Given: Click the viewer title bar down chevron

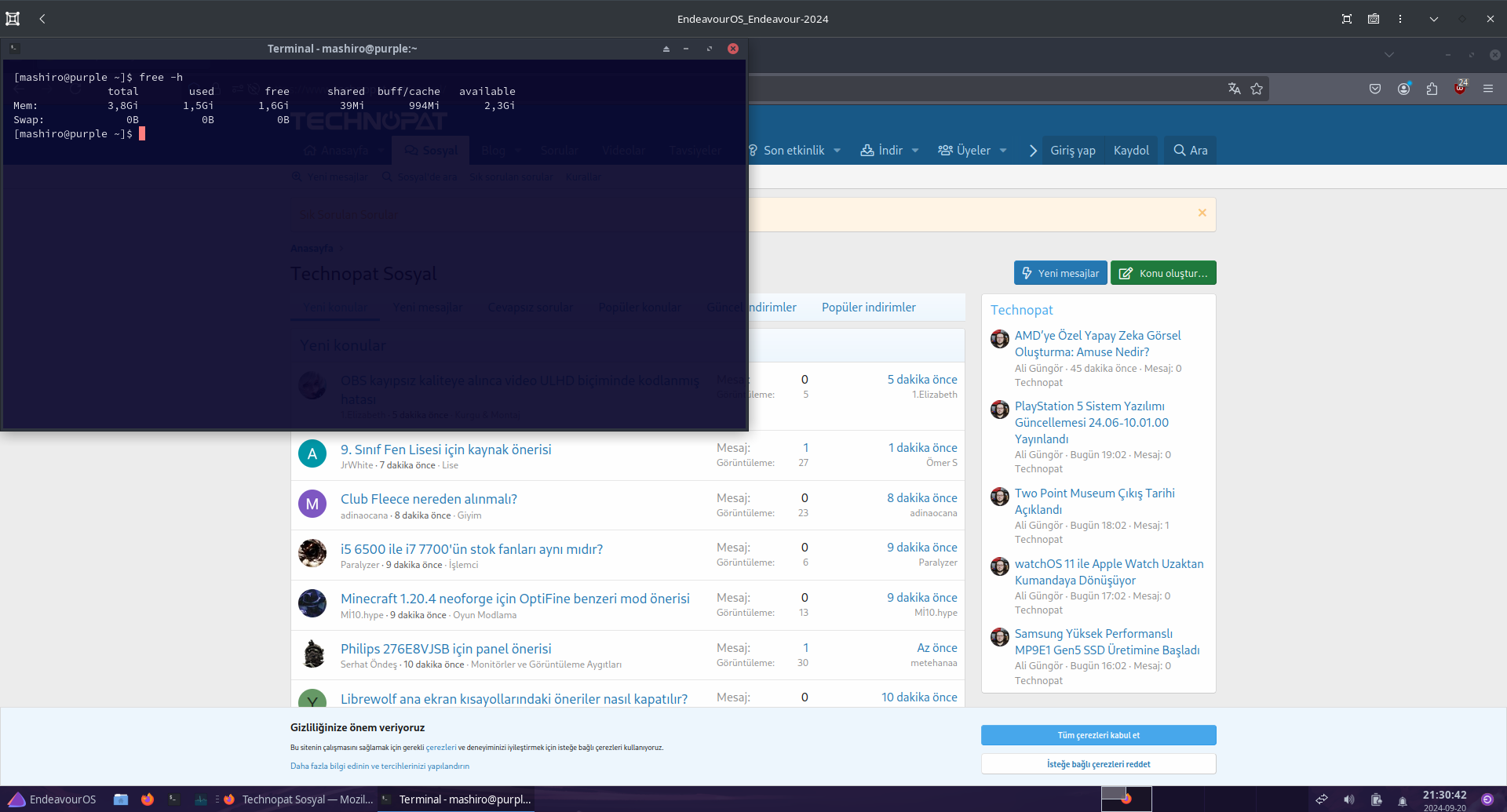Looking at the screenshot, I should [x=1433, y=19].
